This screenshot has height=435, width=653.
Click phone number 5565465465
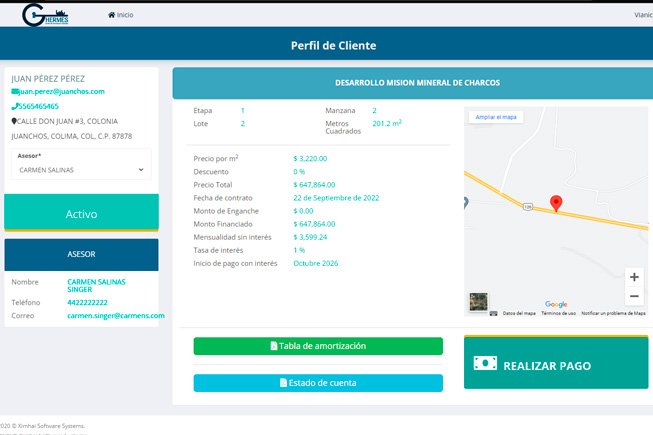pyautogui.click(x=38, y=106)
